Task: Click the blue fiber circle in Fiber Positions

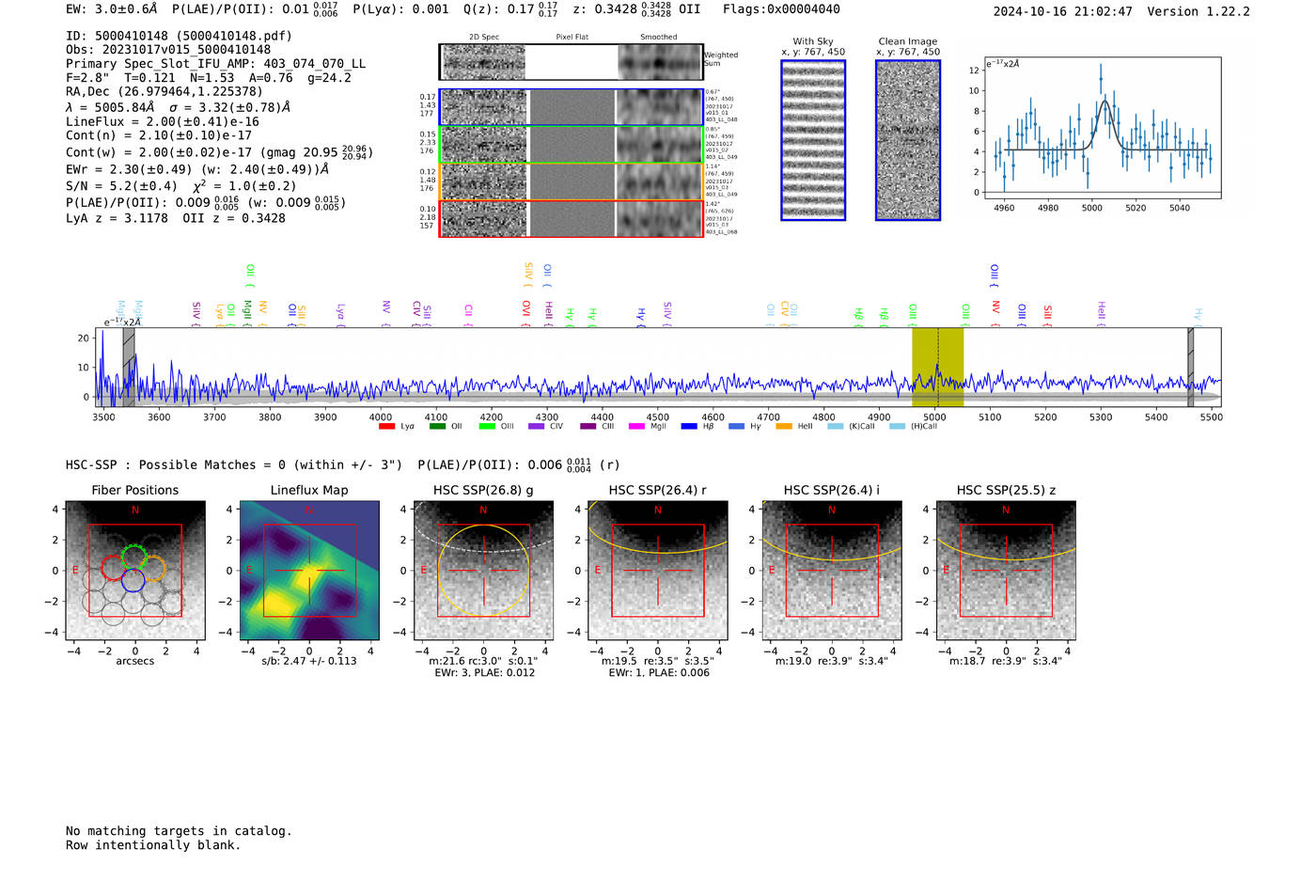Action: [133, 580]
